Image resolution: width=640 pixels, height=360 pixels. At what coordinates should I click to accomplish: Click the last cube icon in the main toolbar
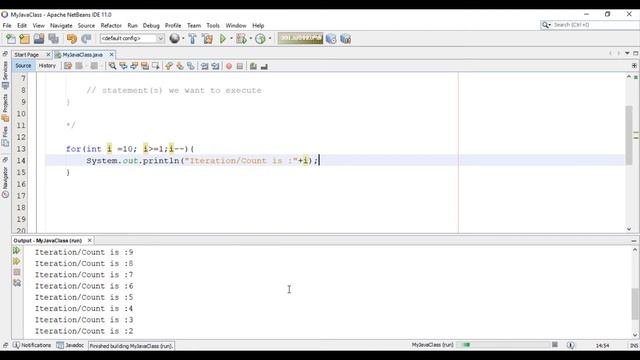[x=345, y=39]
